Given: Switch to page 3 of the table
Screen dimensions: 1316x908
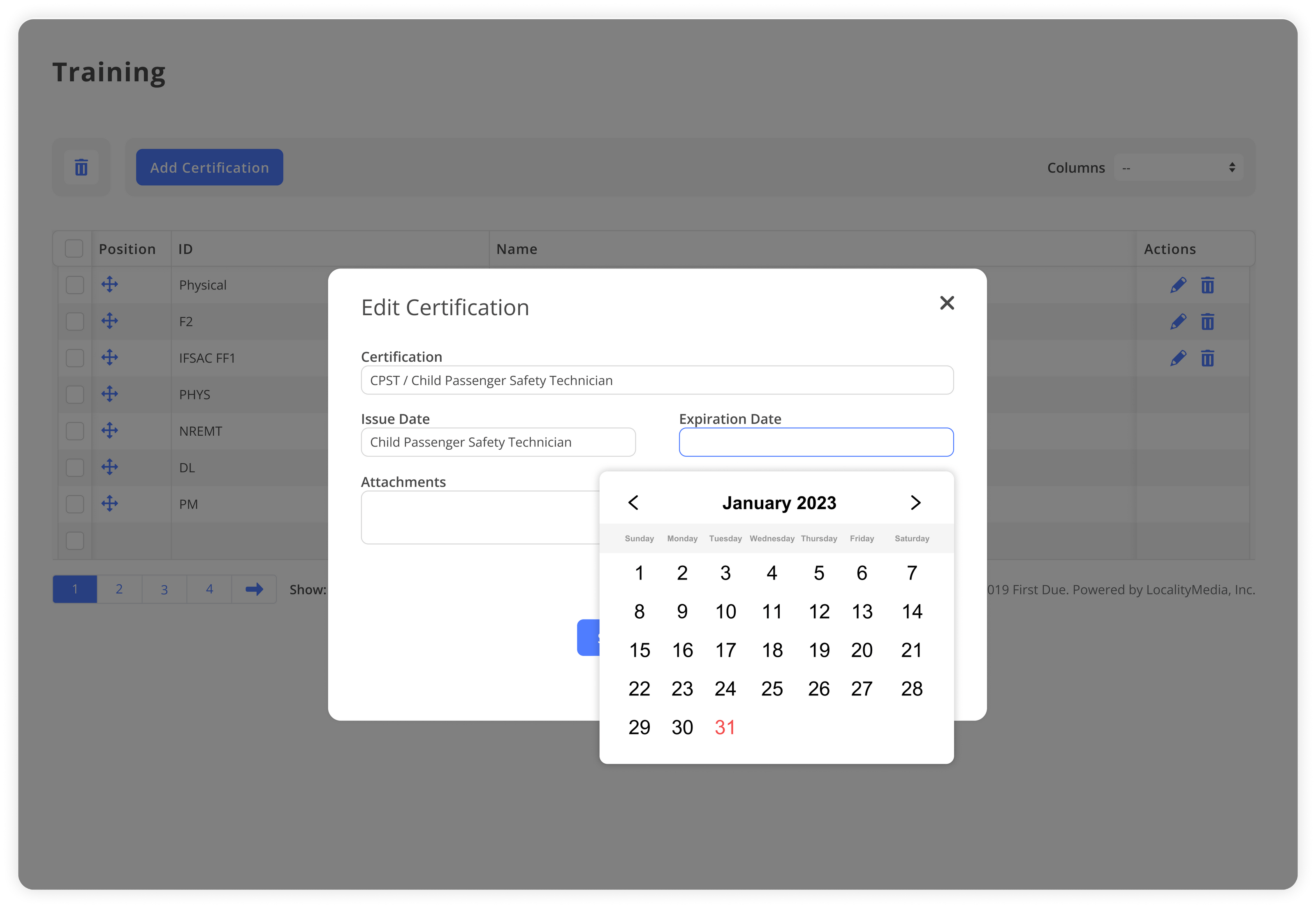Looking at the screenshot, I should [164, 589].
